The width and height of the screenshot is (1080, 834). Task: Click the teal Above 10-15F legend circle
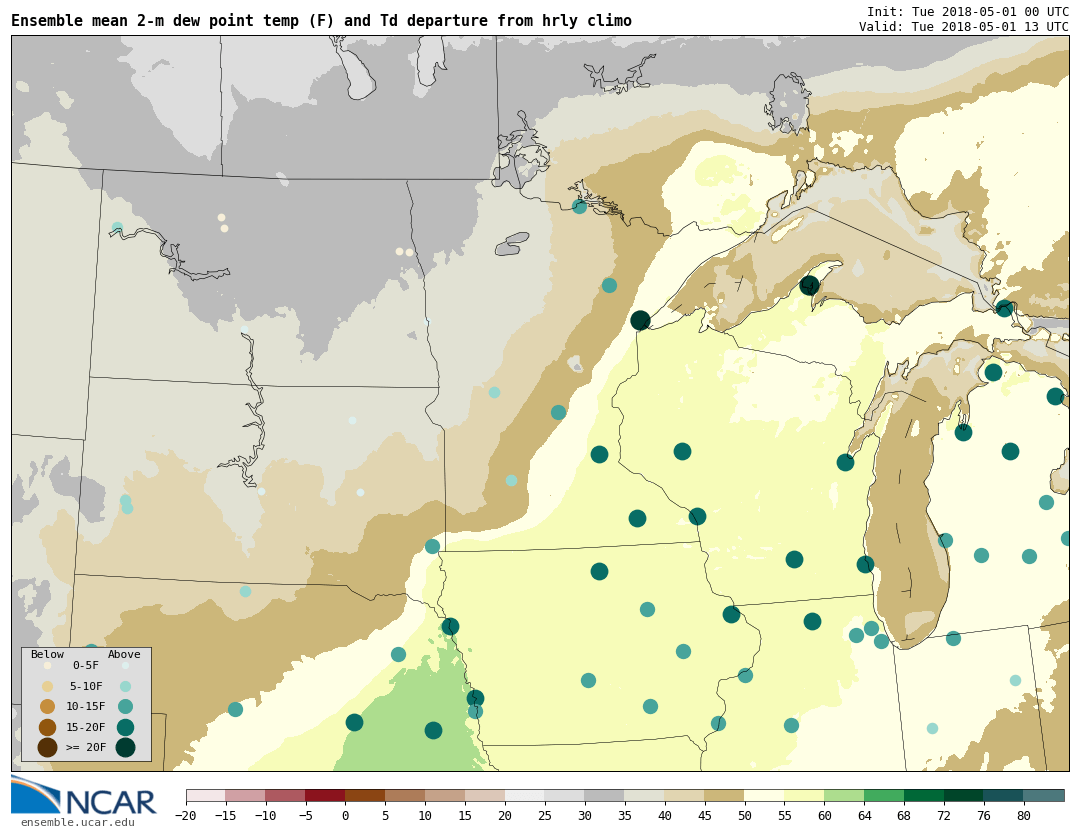[125, 707]
